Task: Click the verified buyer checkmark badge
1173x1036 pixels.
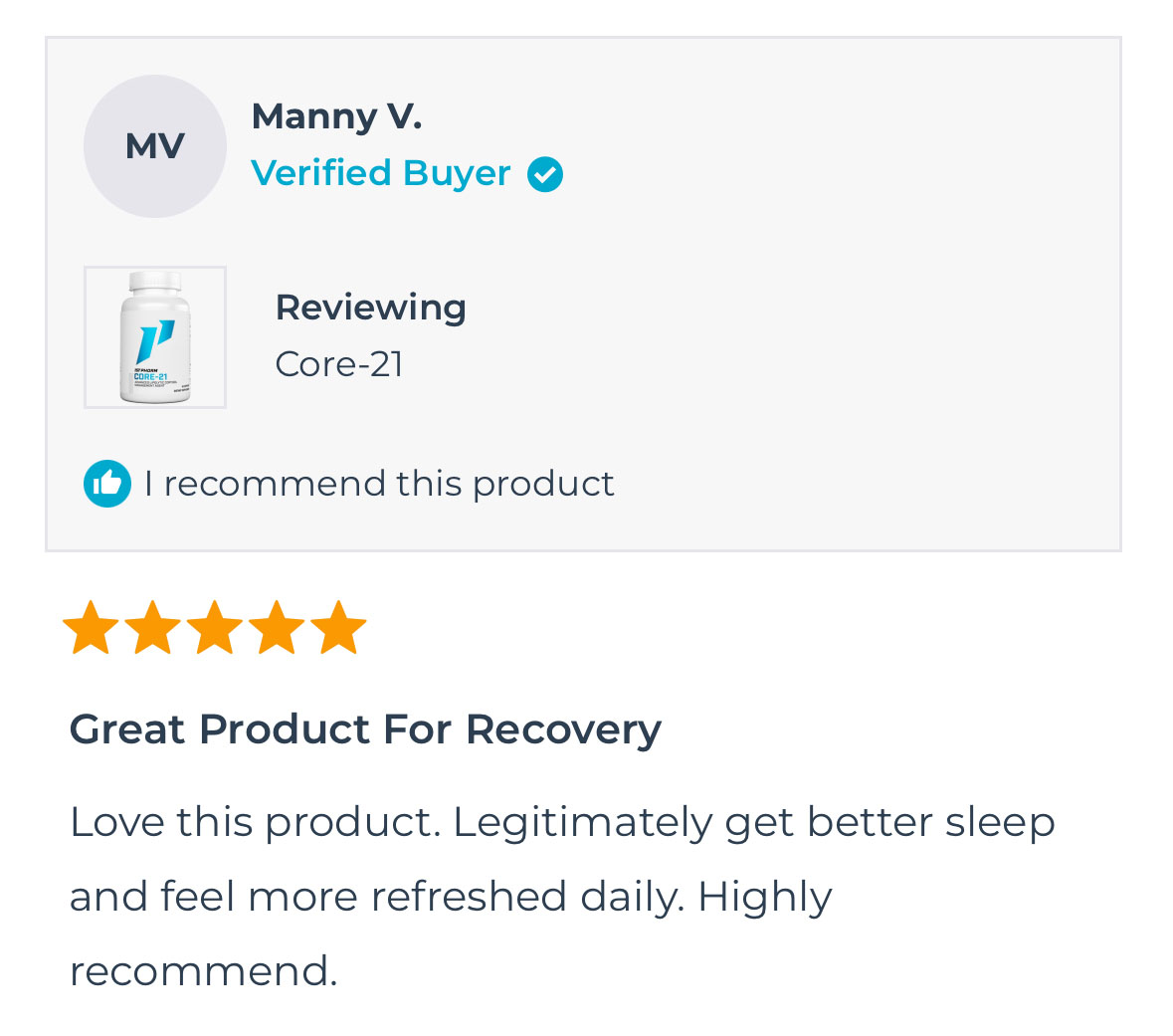Action: tap(545, 174)
